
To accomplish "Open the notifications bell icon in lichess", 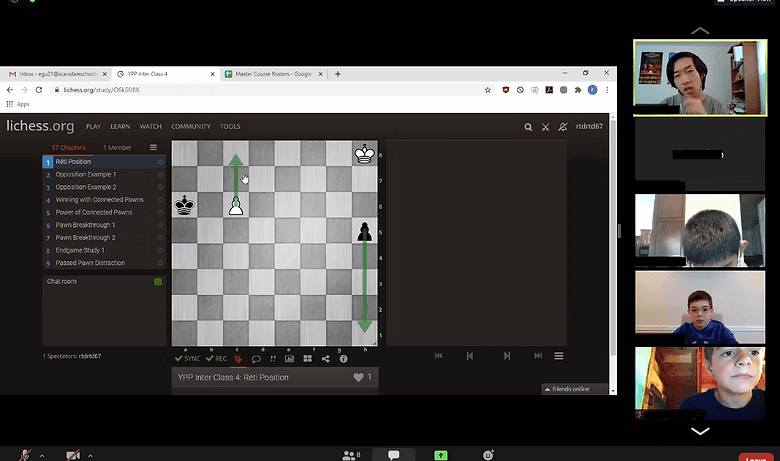I will (x=563, y=127).
